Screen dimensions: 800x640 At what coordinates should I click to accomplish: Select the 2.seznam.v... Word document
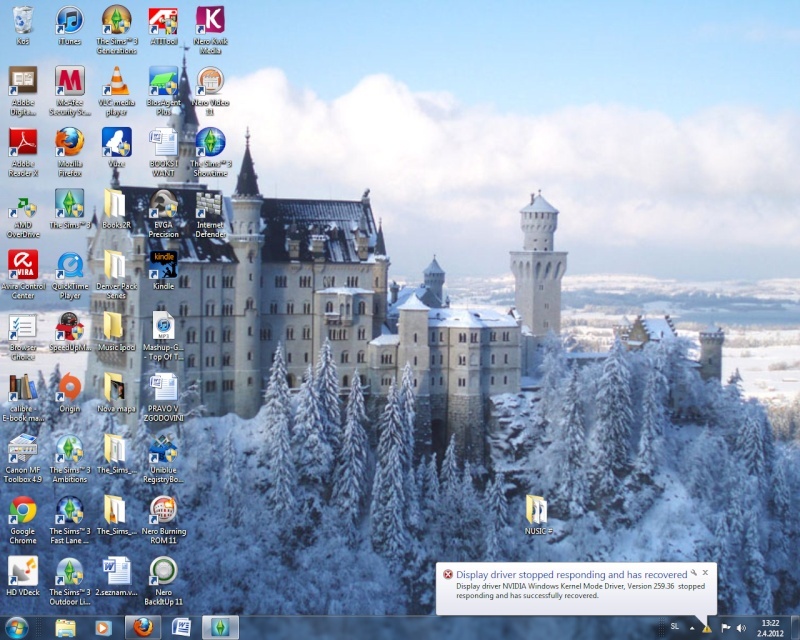click(116, 577)
